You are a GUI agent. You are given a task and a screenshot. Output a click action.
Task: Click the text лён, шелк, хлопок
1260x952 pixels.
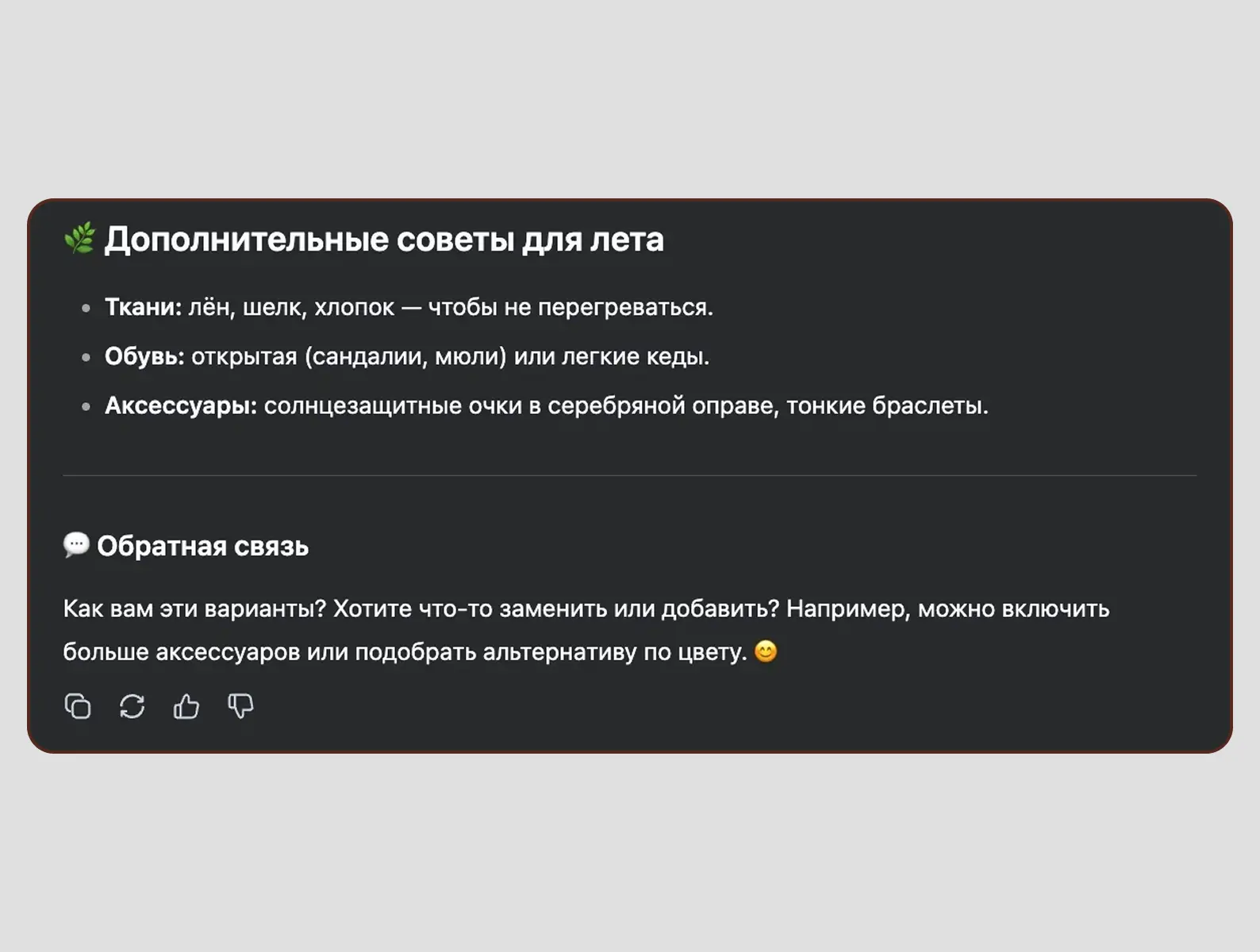click(x=290, y=307)
